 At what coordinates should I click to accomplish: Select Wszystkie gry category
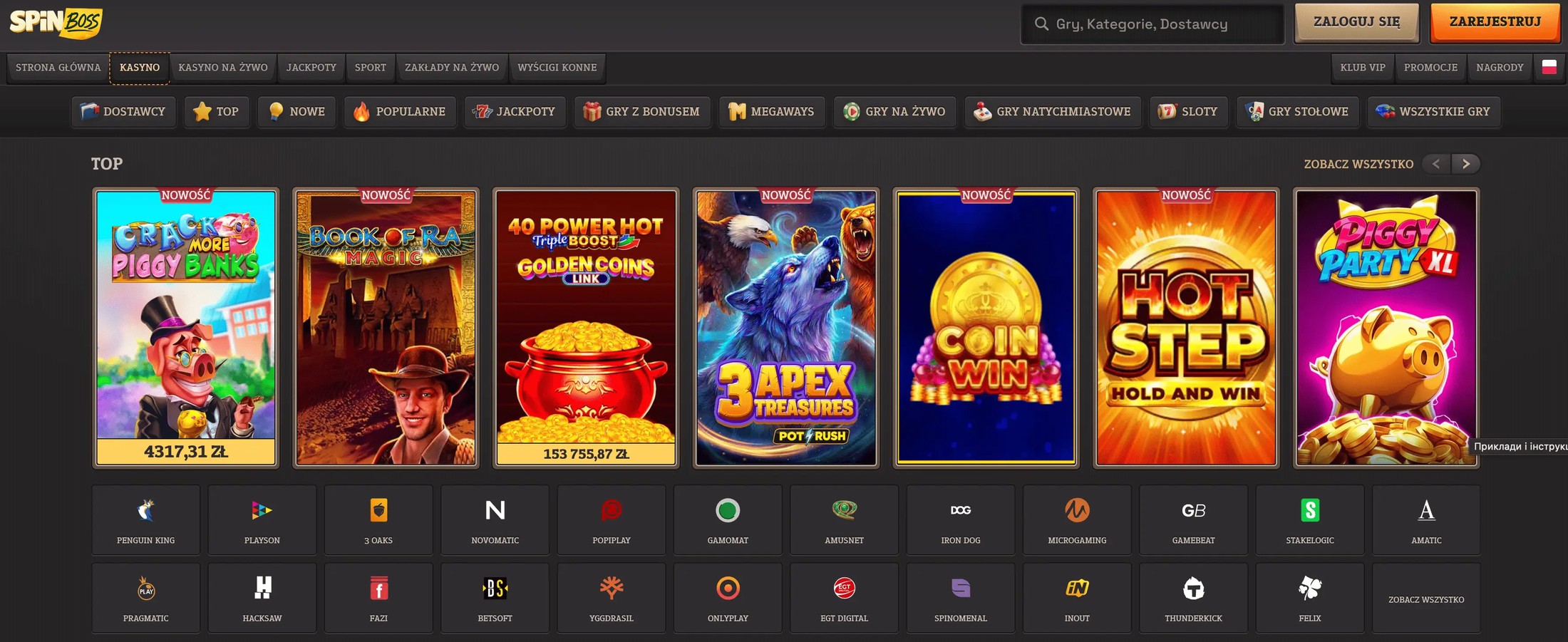pyautogui.click(x=1434, y=112)
